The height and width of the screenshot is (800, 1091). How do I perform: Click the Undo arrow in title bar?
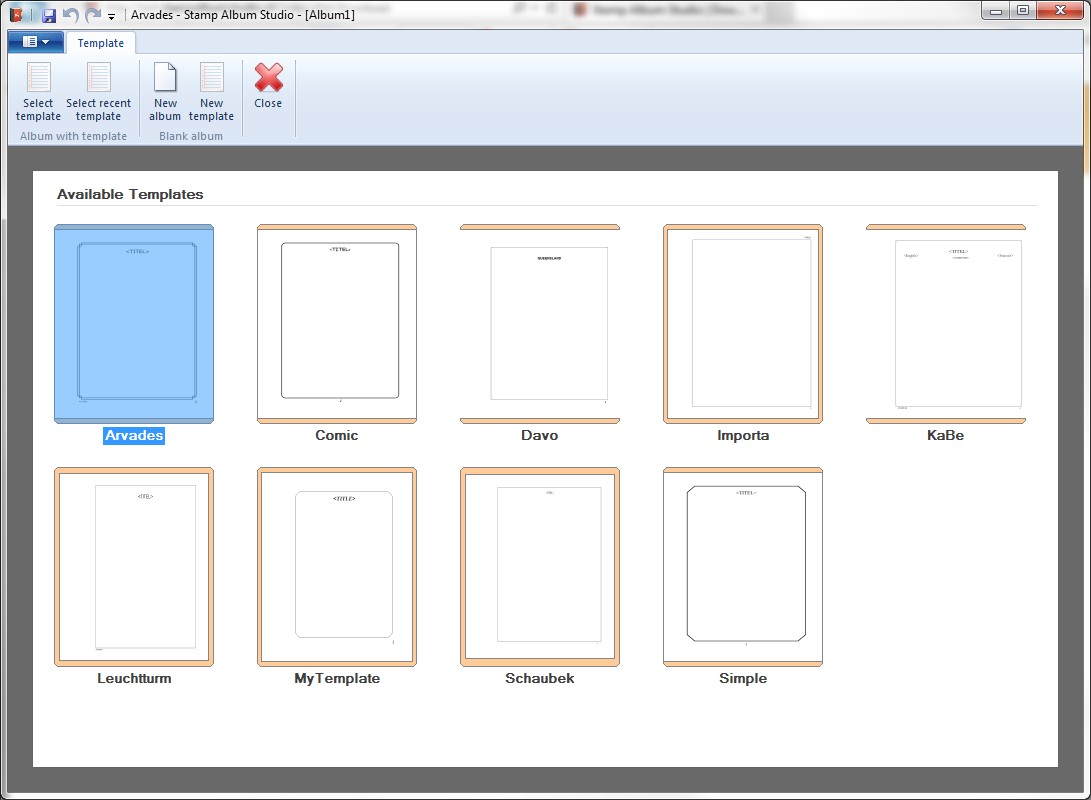[70, 15]
